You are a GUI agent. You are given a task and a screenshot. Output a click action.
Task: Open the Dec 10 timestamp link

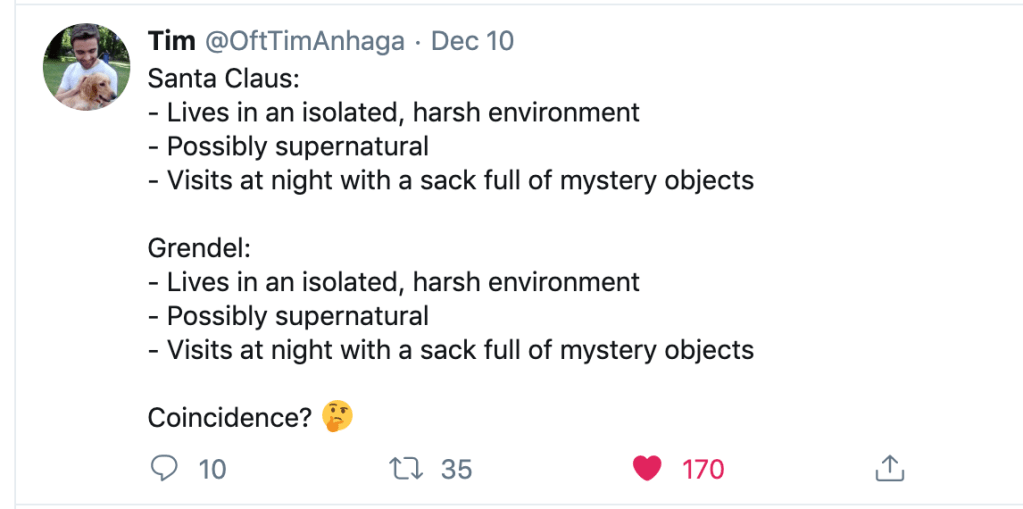pyautogui.click(x=472, y=41)
